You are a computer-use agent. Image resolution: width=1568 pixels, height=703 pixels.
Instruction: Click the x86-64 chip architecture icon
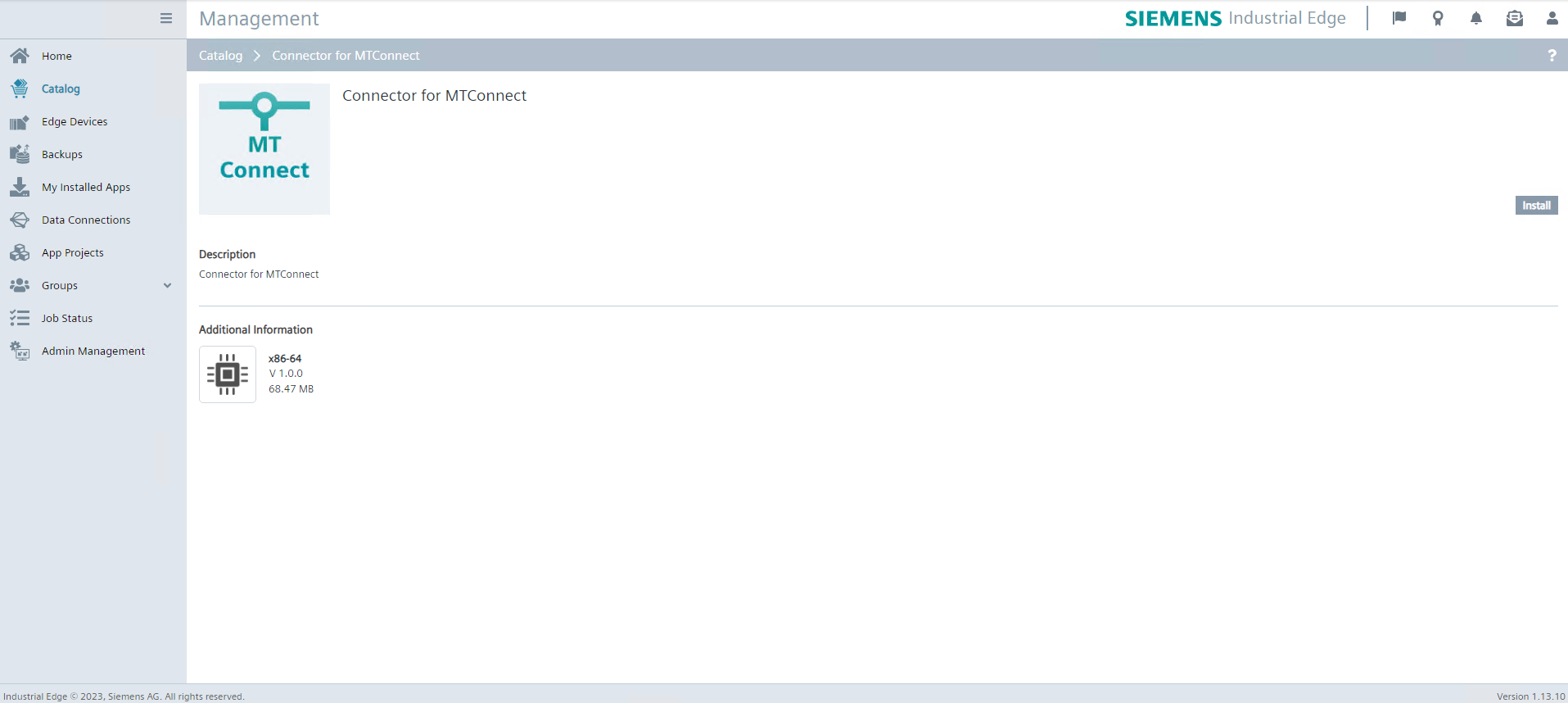click(x=228, y=374)
